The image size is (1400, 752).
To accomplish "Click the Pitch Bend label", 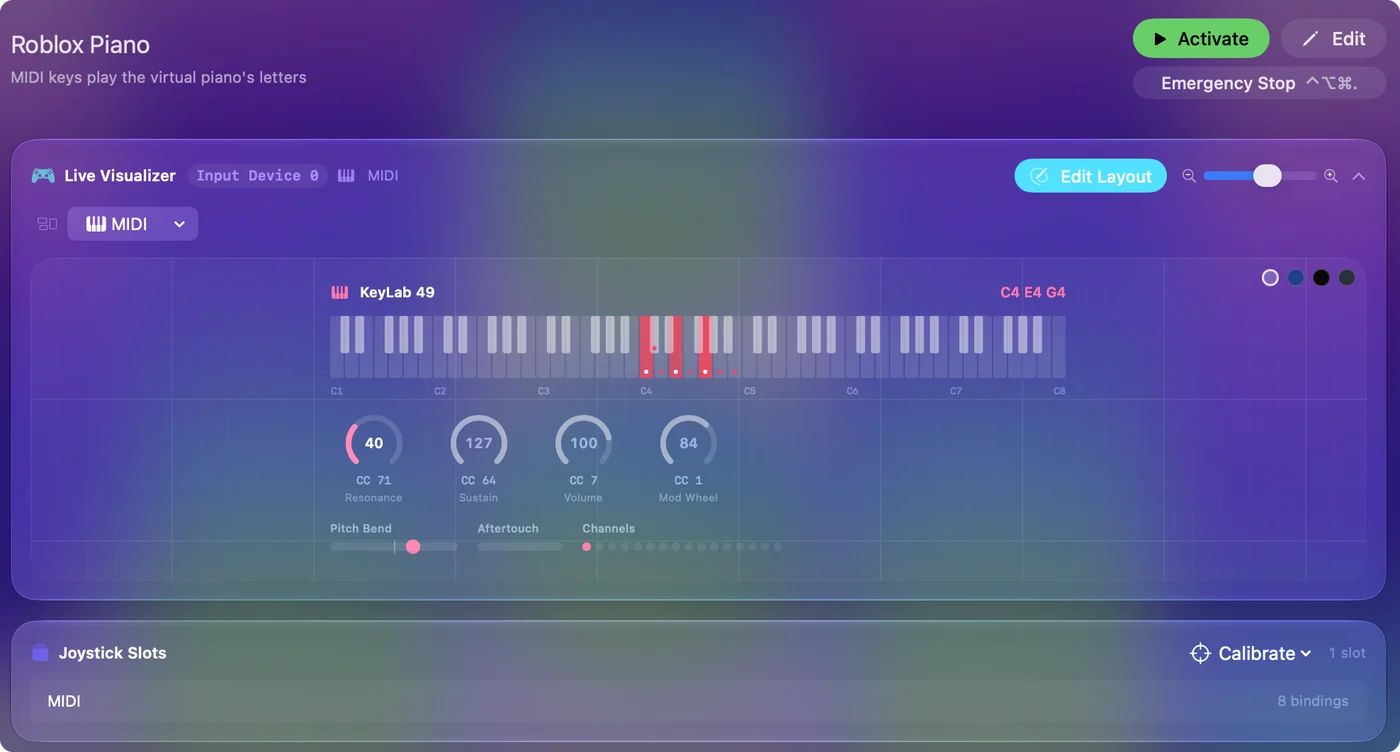I will pyautogui.click(x=361, y=528).
